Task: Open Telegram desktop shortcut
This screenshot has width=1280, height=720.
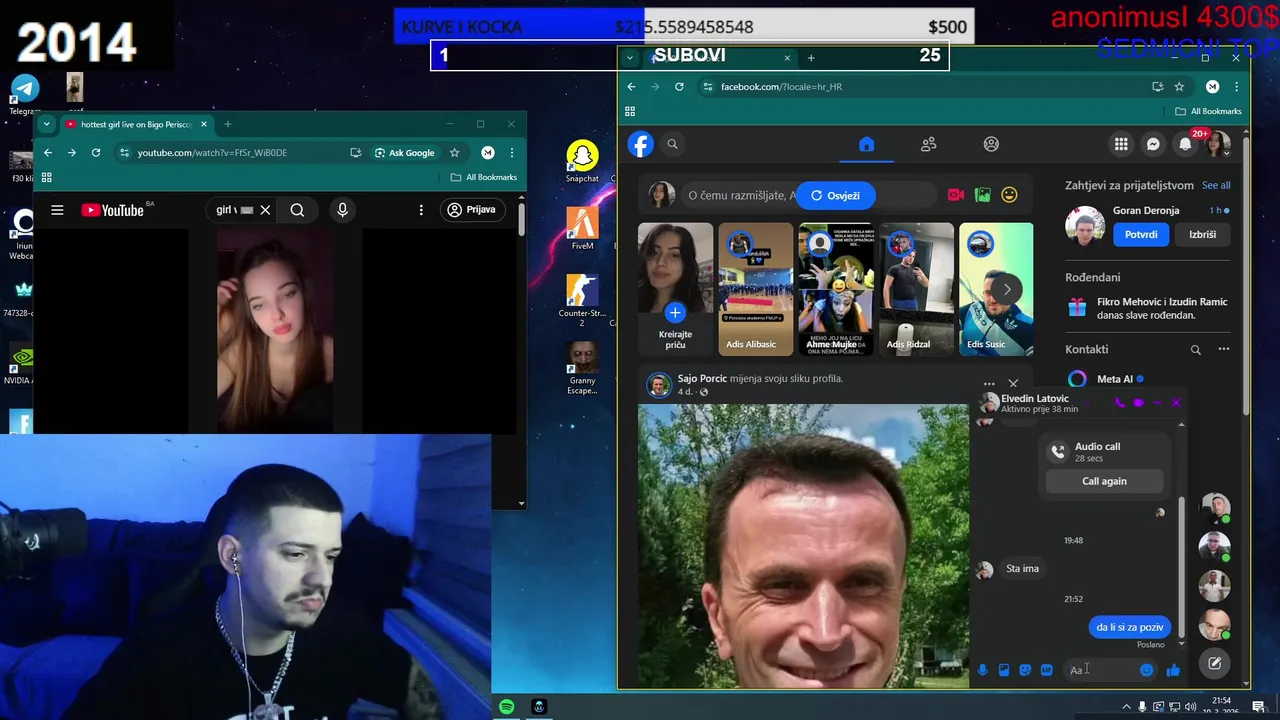Action: tap(25, 95)
